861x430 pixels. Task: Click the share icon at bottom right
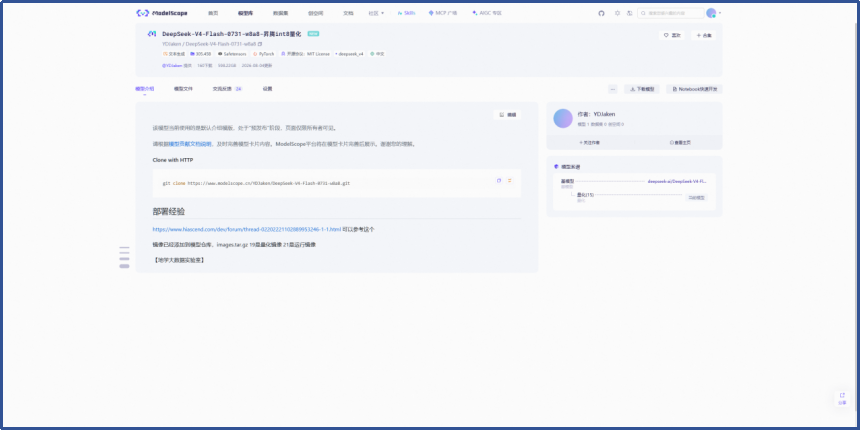click(842, 398)
